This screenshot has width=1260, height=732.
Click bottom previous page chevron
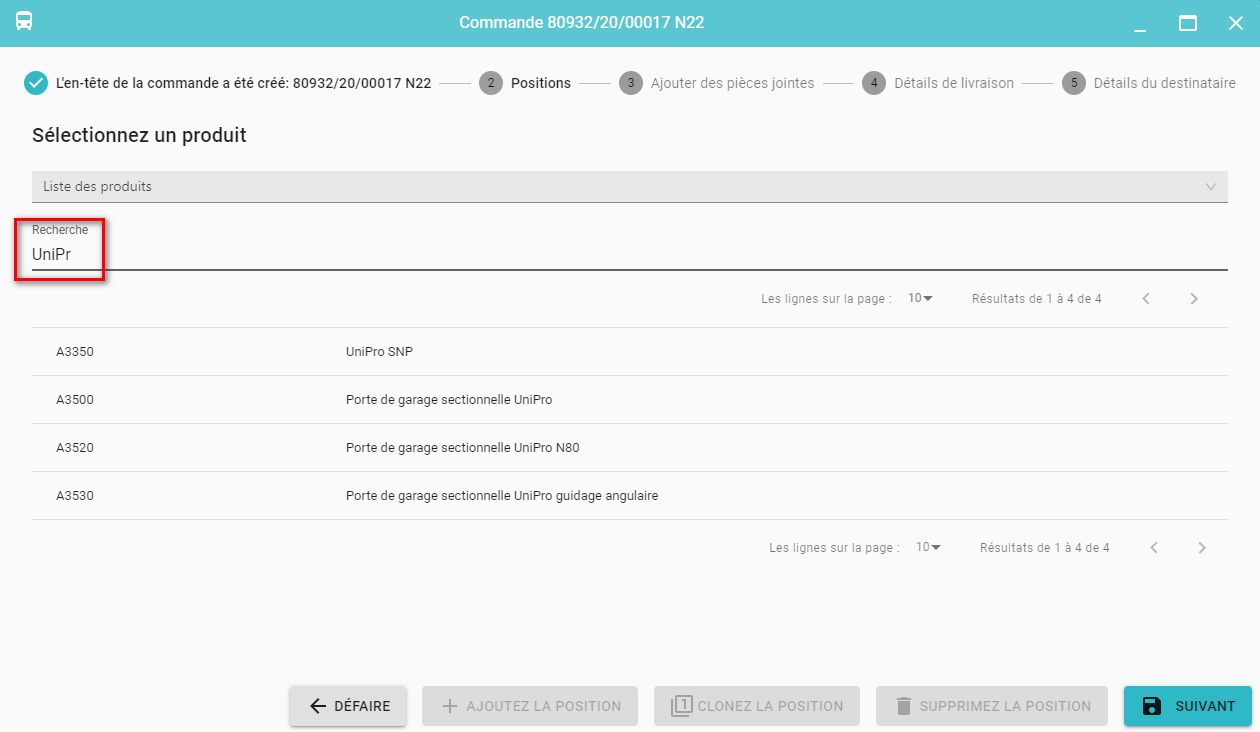coord(1154,547)
